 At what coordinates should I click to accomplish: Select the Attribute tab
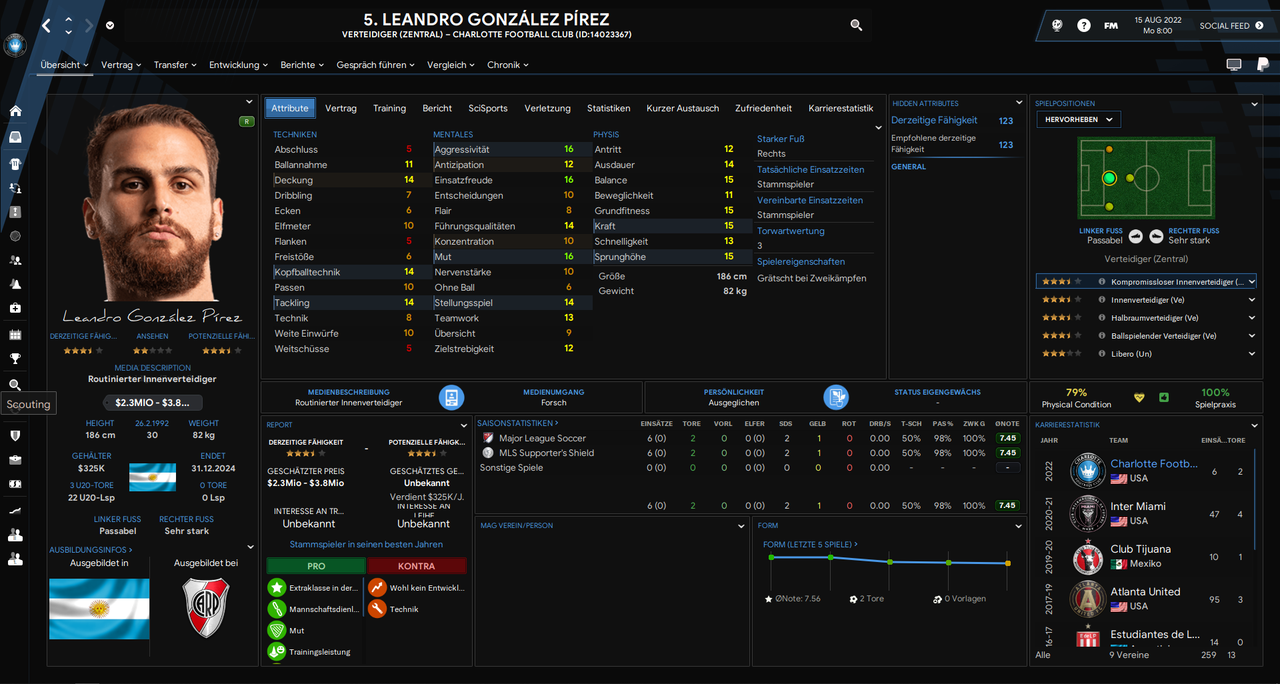coord(290,108)
